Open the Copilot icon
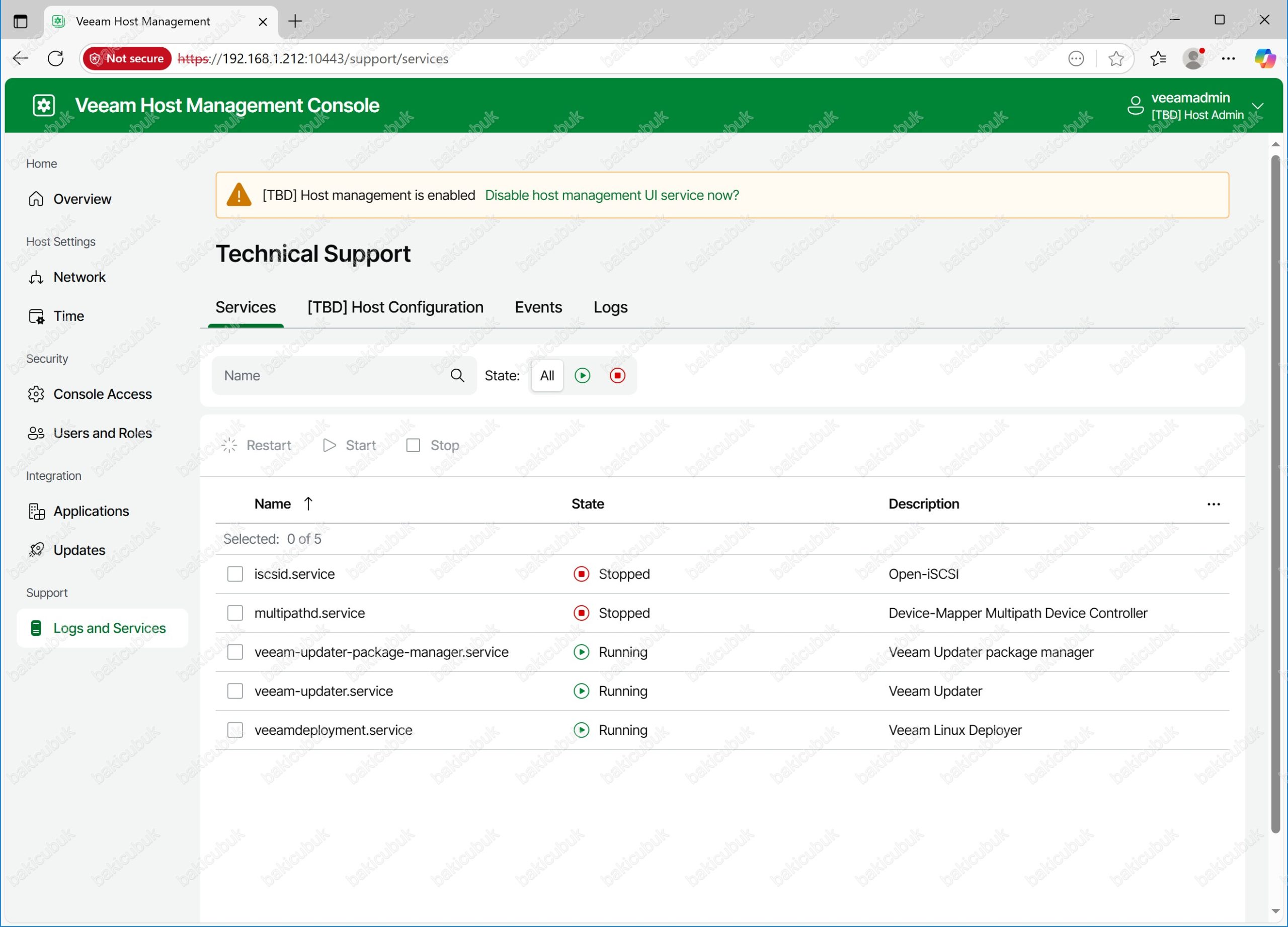Viewport: 1288px width, 927px height. click(x=1265, y=58)
